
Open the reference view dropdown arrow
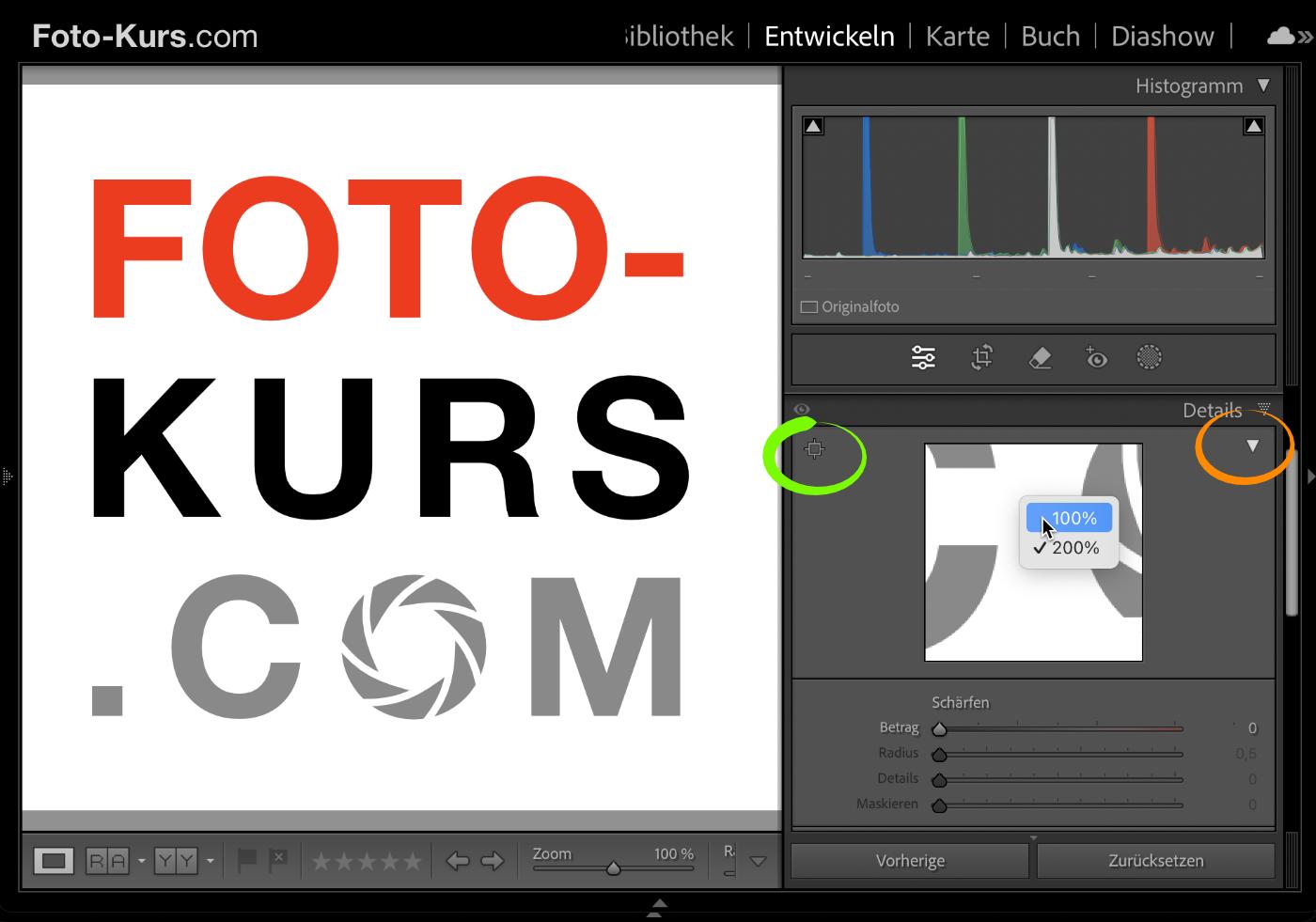click(x=142, y=861)
